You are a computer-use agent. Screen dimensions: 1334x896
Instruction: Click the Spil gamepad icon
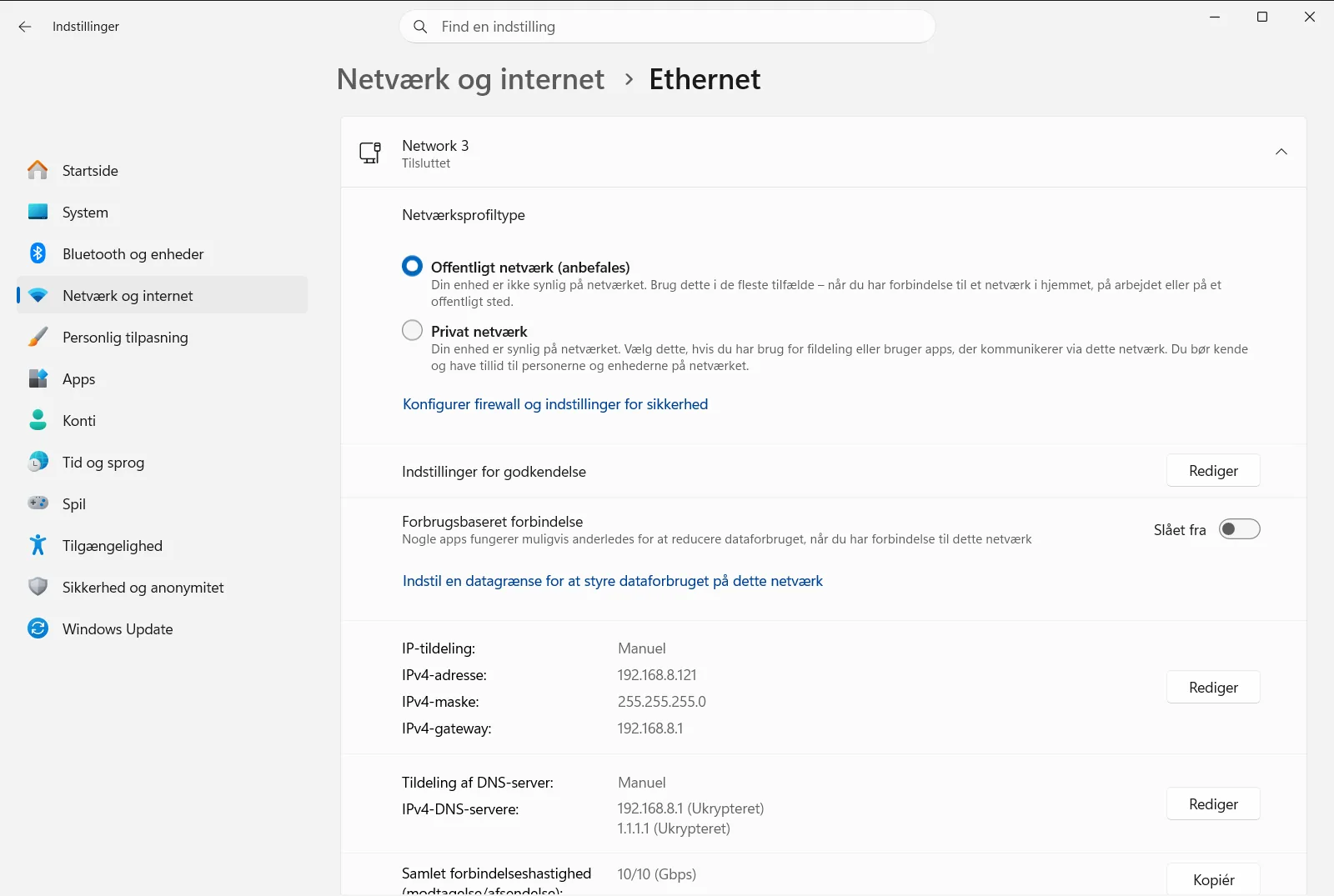(x=38, y=503)
